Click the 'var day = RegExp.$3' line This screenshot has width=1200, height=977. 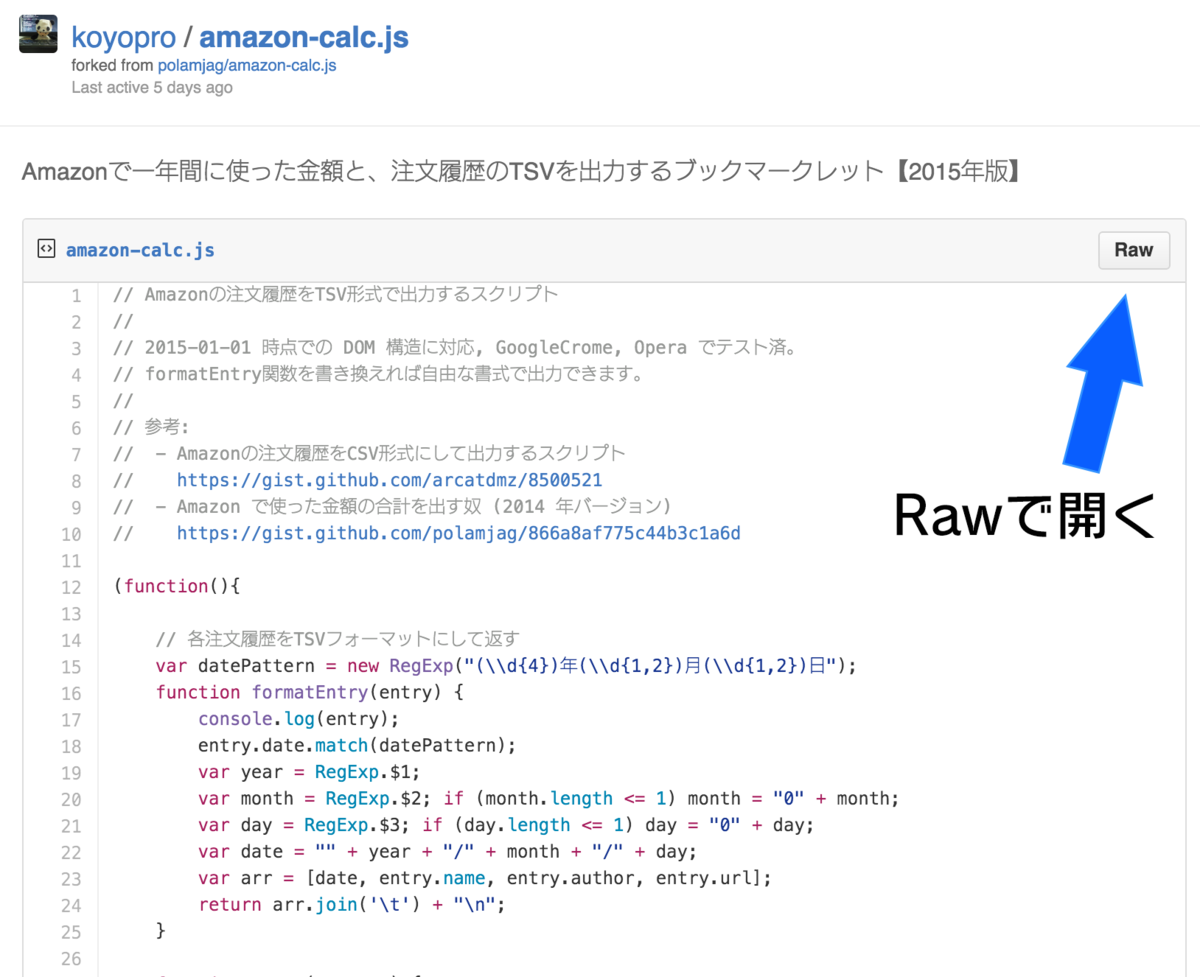507,825
